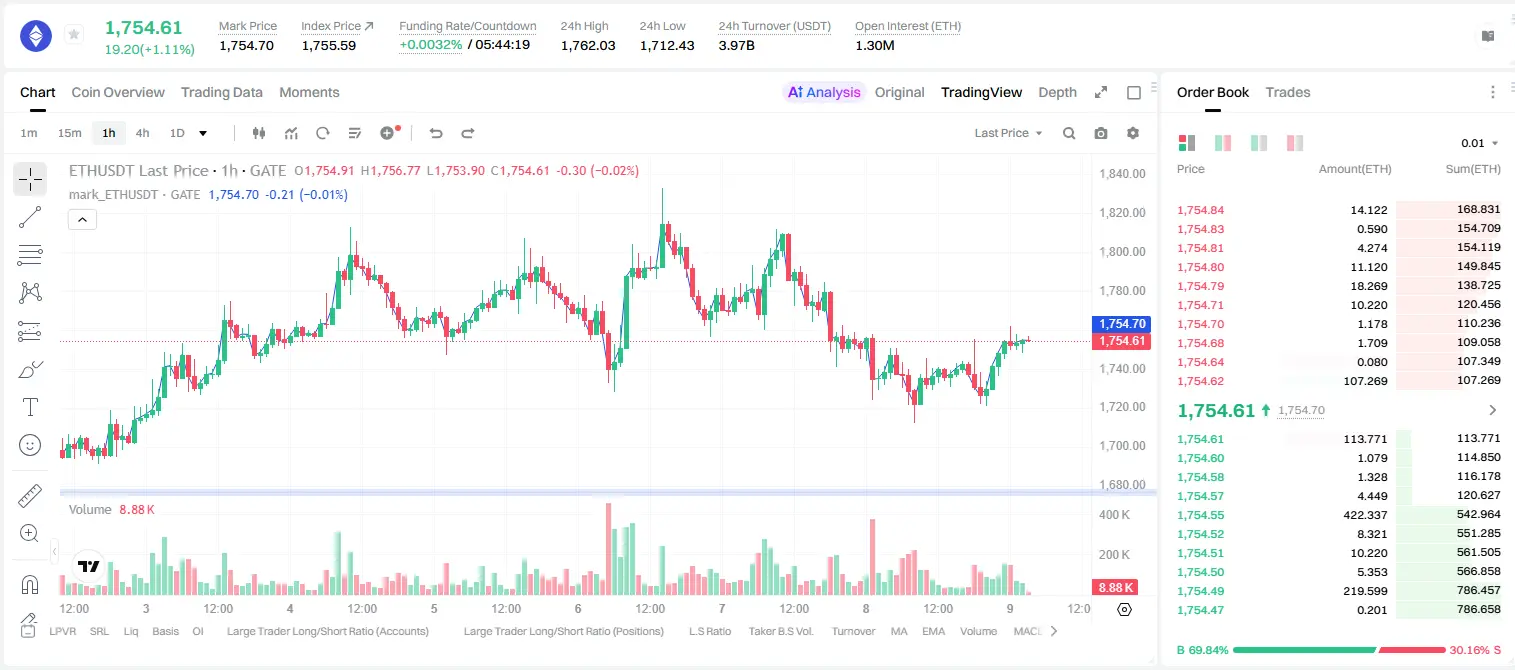The image size is (1515, 670).
Task: Take a chart snapshot with camera icon
Action: click(x=1101, y=133)
